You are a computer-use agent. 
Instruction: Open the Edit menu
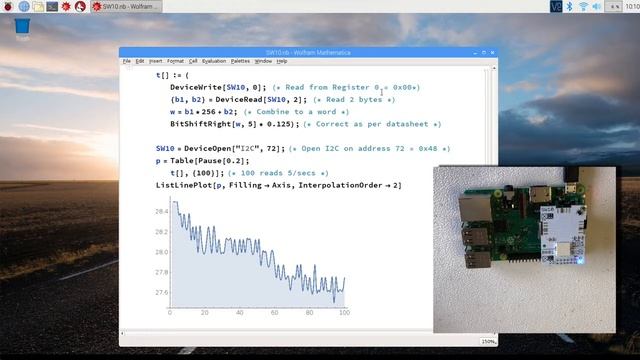tap(140, 61)
